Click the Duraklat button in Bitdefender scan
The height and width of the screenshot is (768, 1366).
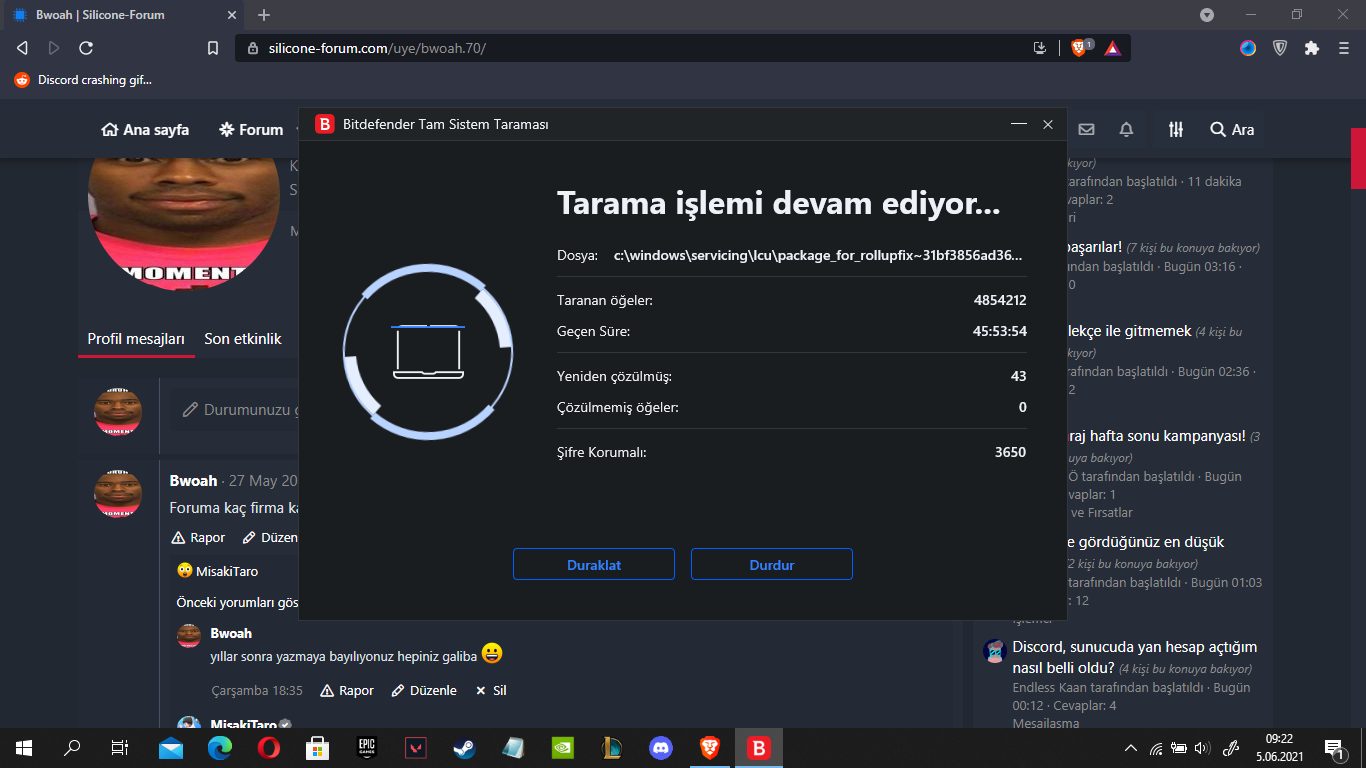pyautogui.click(x=594, y=564)
